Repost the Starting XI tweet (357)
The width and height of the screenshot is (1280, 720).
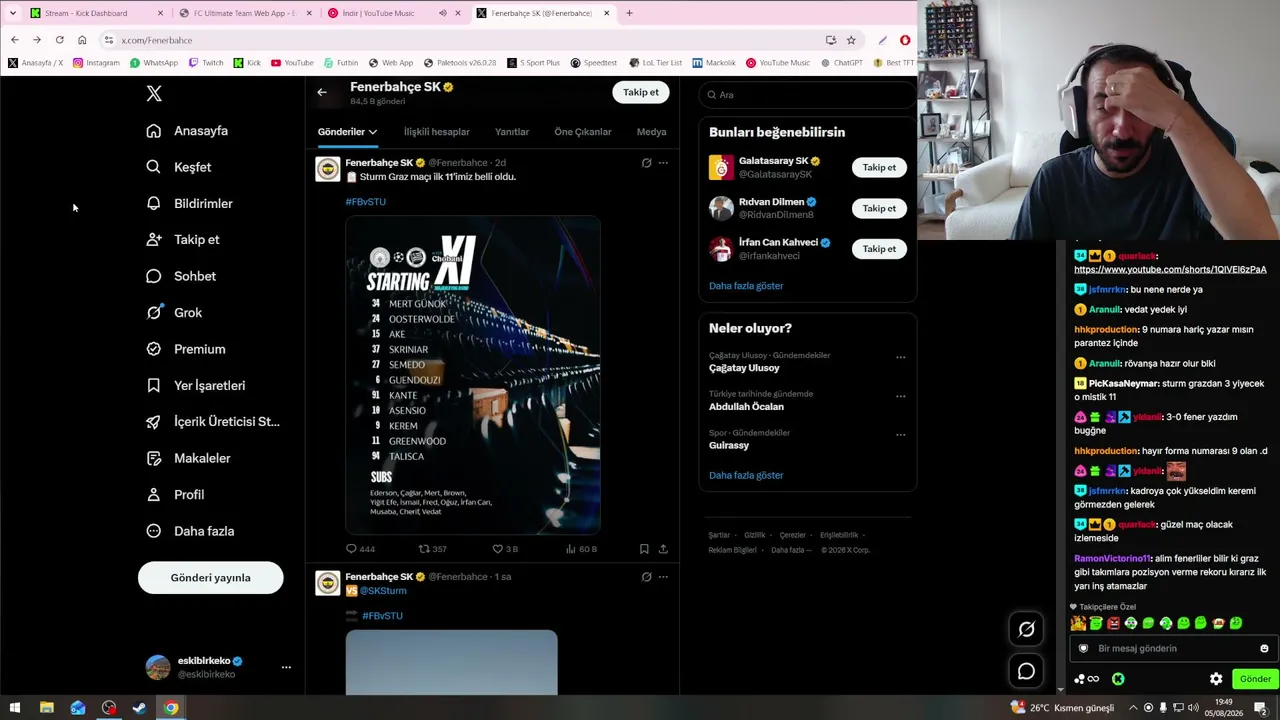click(x=432, y=549)
